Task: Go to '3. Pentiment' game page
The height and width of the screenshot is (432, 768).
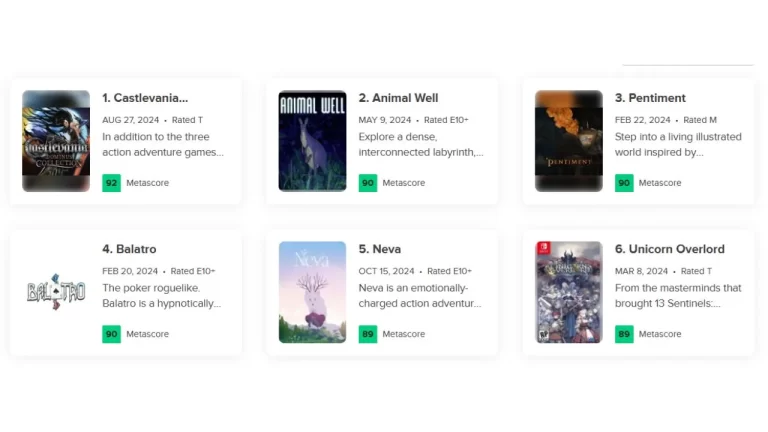Action: click(x=650, y=98)
